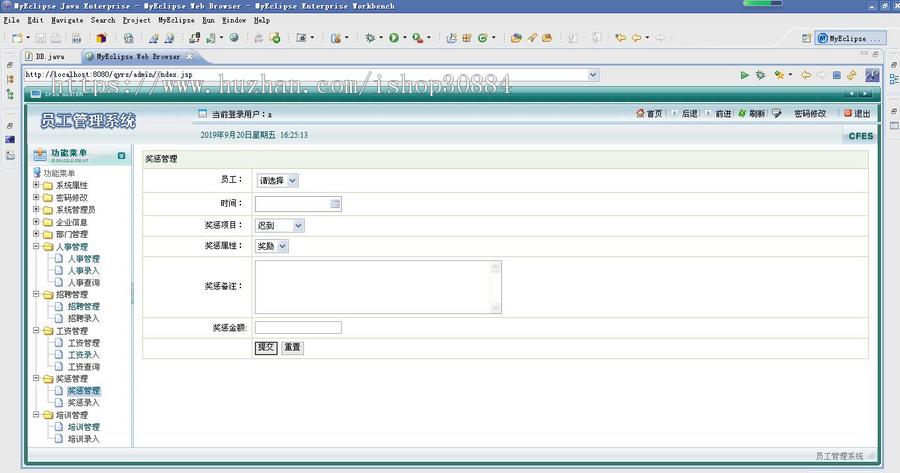Open 工资录入 in the tree
The image size is (900, 473).
point(83,355)
